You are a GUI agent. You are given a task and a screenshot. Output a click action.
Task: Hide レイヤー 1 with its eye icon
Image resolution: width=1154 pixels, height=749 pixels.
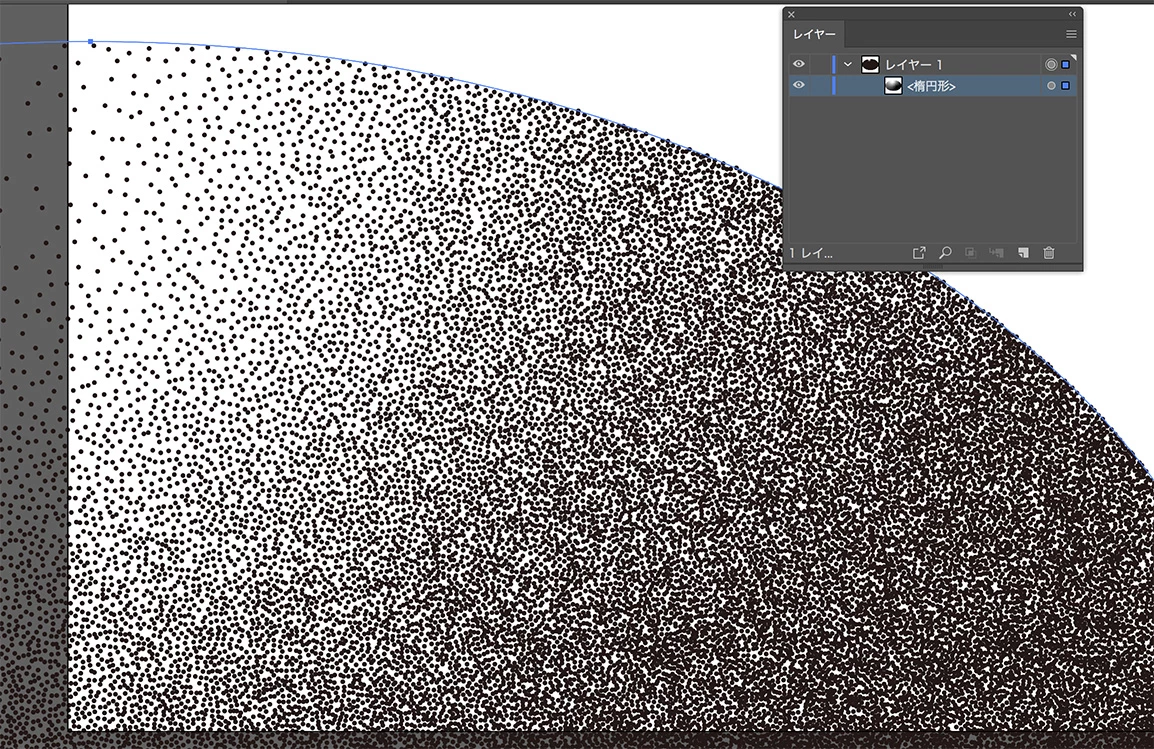coord(799,64)
